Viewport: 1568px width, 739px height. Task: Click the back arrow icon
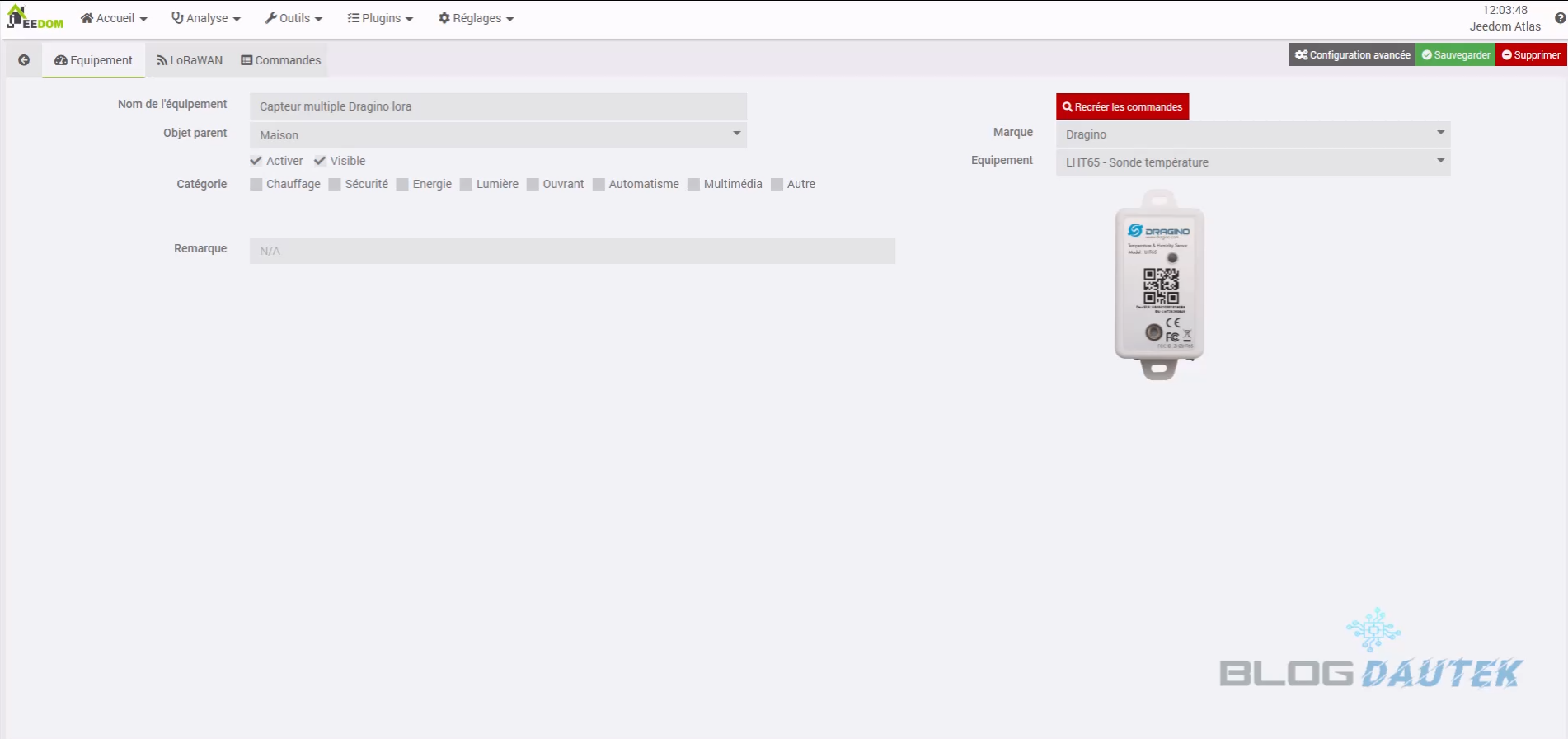tap(24, 60)
